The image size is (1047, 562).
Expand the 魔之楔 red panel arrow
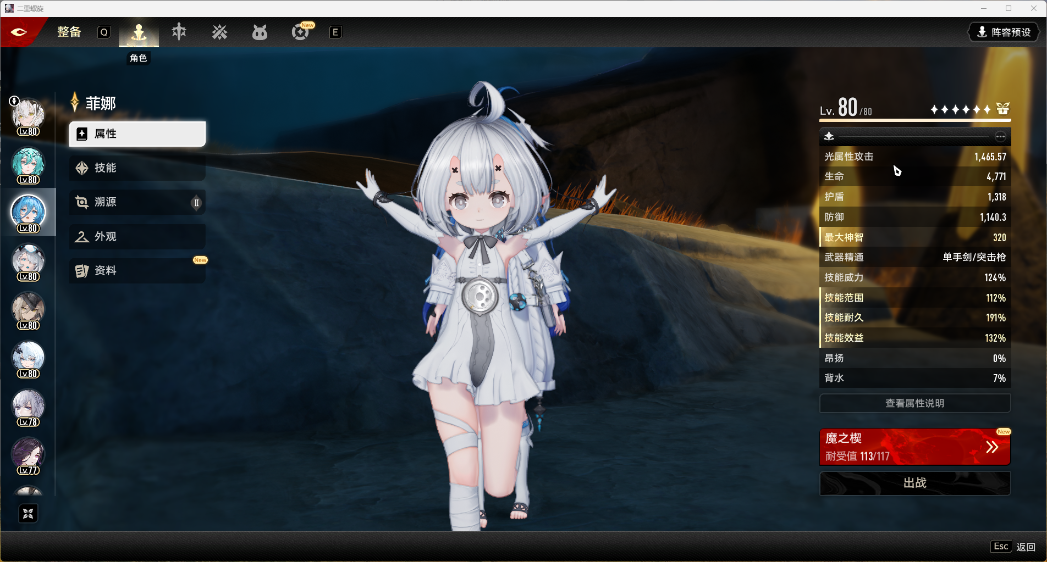(991, 447)
